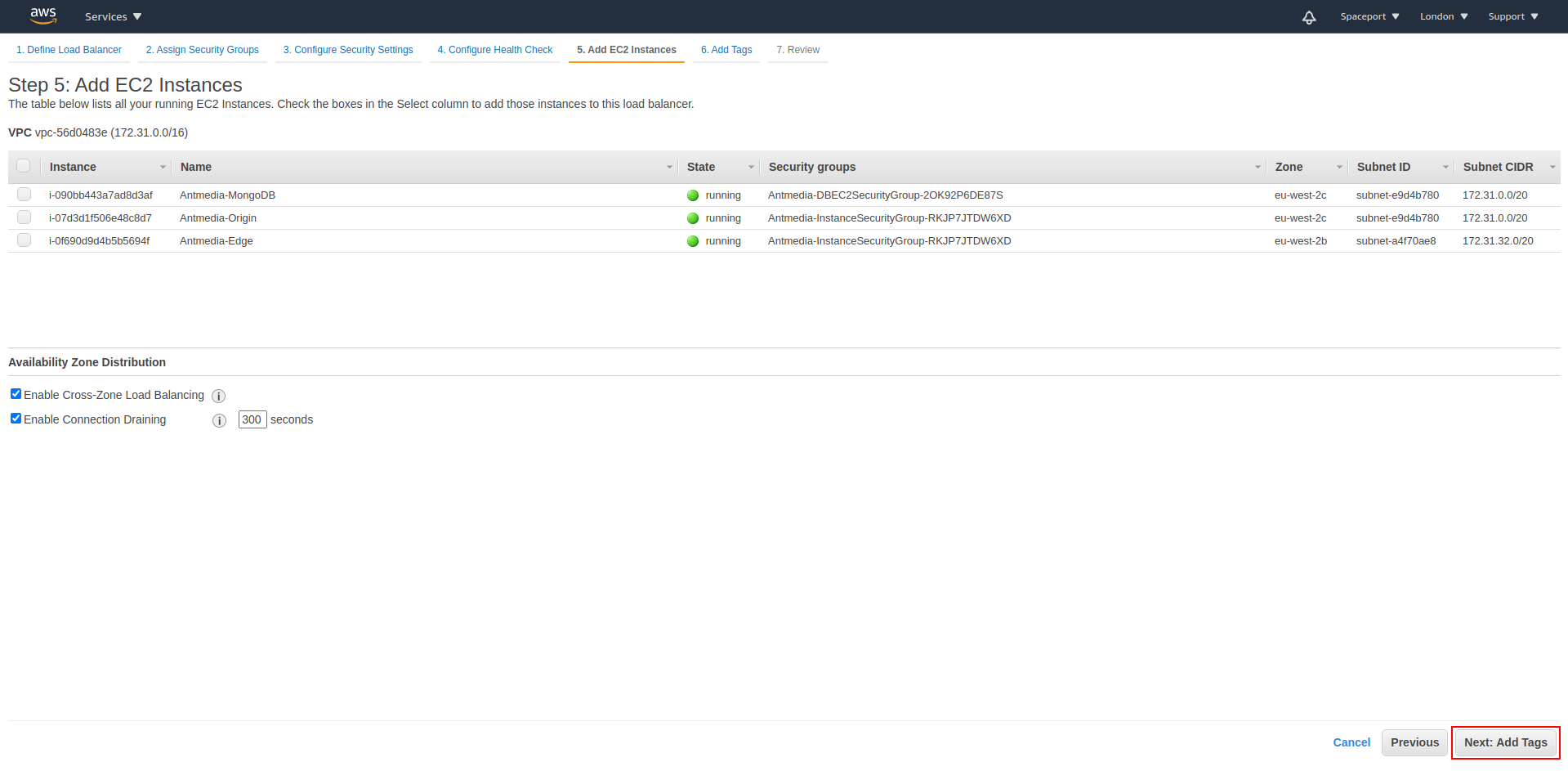1568x771 pixels.
Task: Click the connection draining seconds field
Action: pos(252,419)
